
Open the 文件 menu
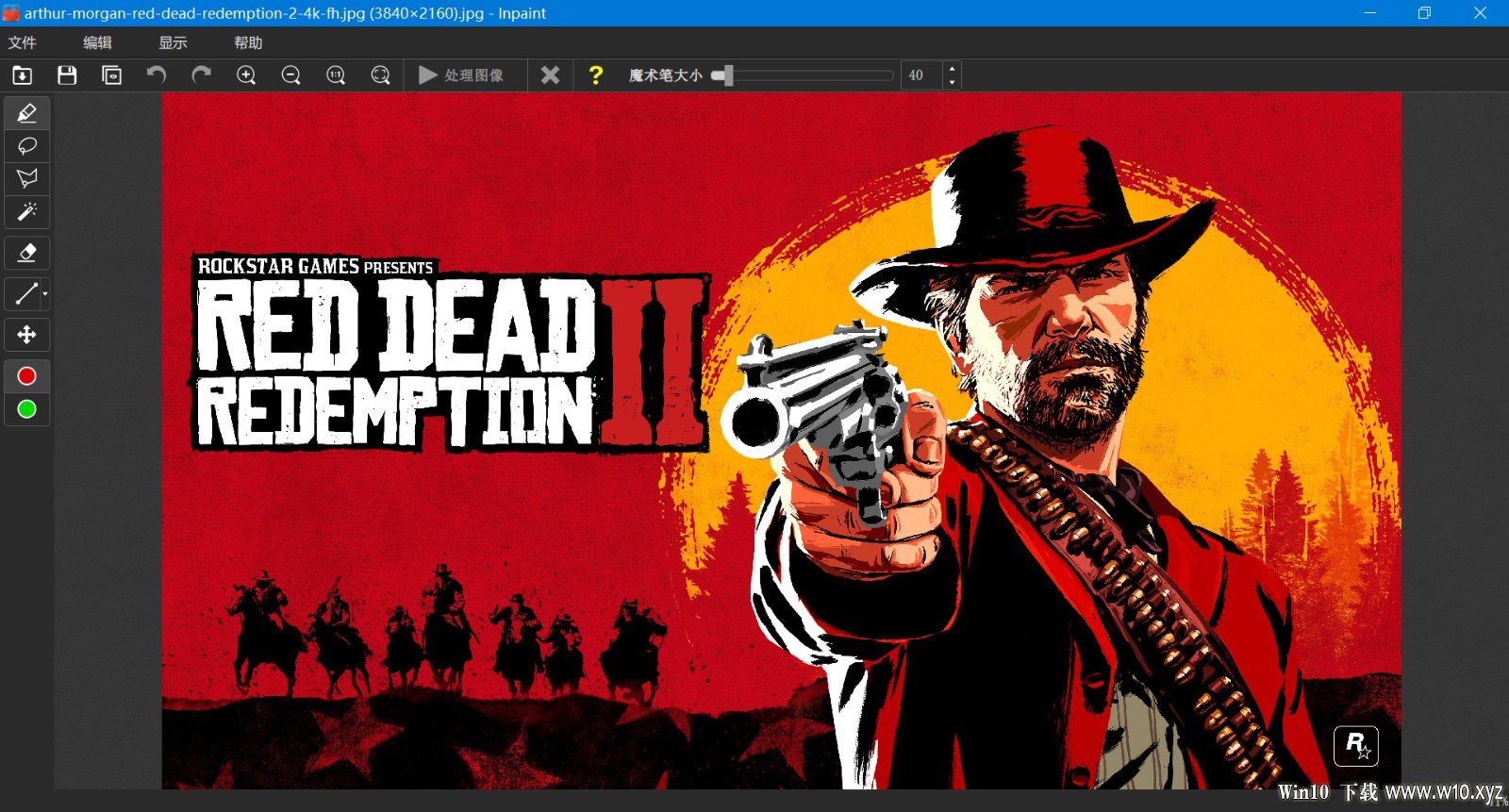point(22,42)
